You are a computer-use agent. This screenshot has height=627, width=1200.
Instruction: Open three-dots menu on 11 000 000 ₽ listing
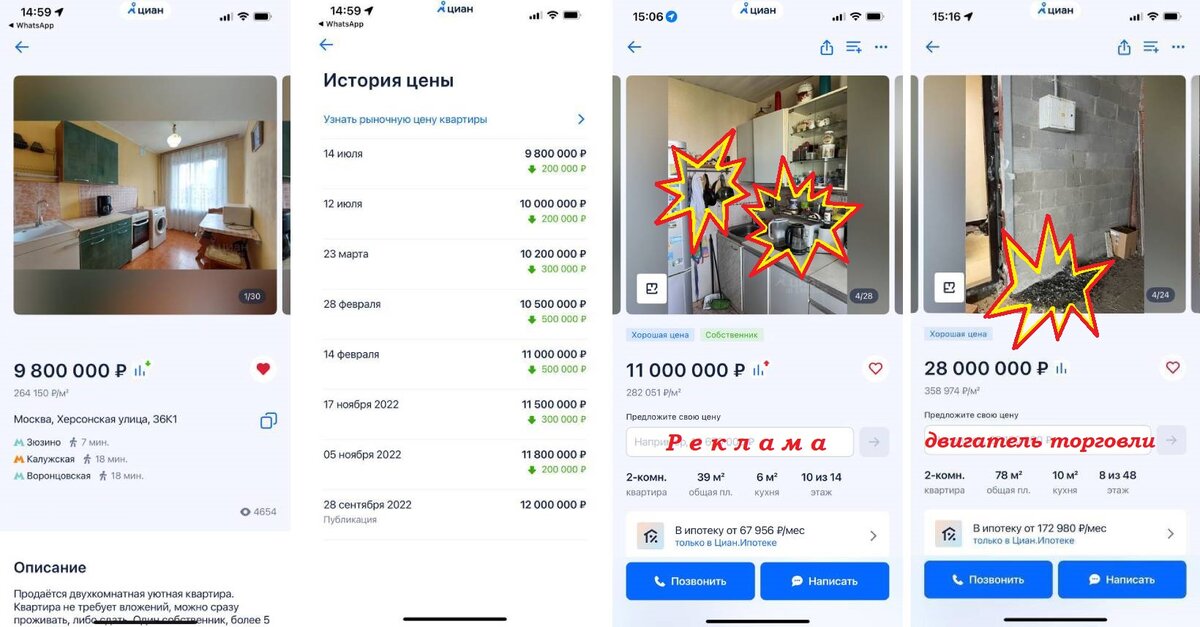click(881, 47)
